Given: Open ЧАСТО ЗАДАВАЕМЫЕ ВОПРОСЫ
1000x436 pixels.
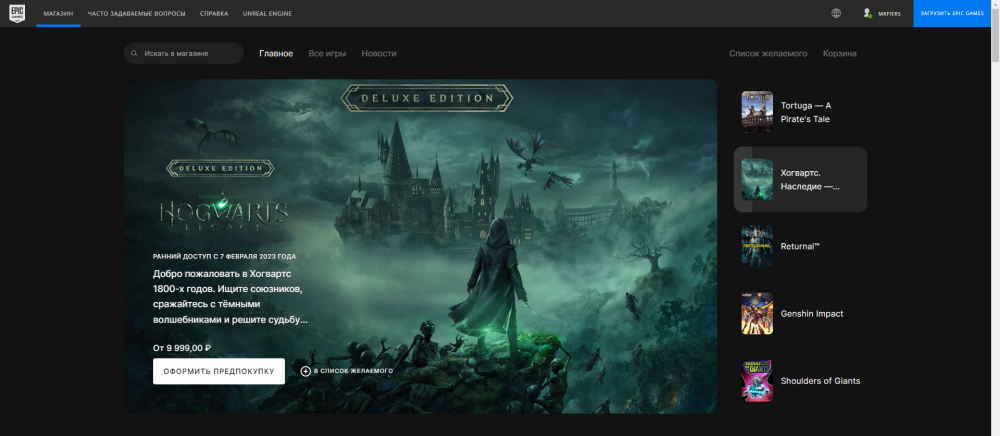Looking at the screenshot, I should (x=136, y=13).
